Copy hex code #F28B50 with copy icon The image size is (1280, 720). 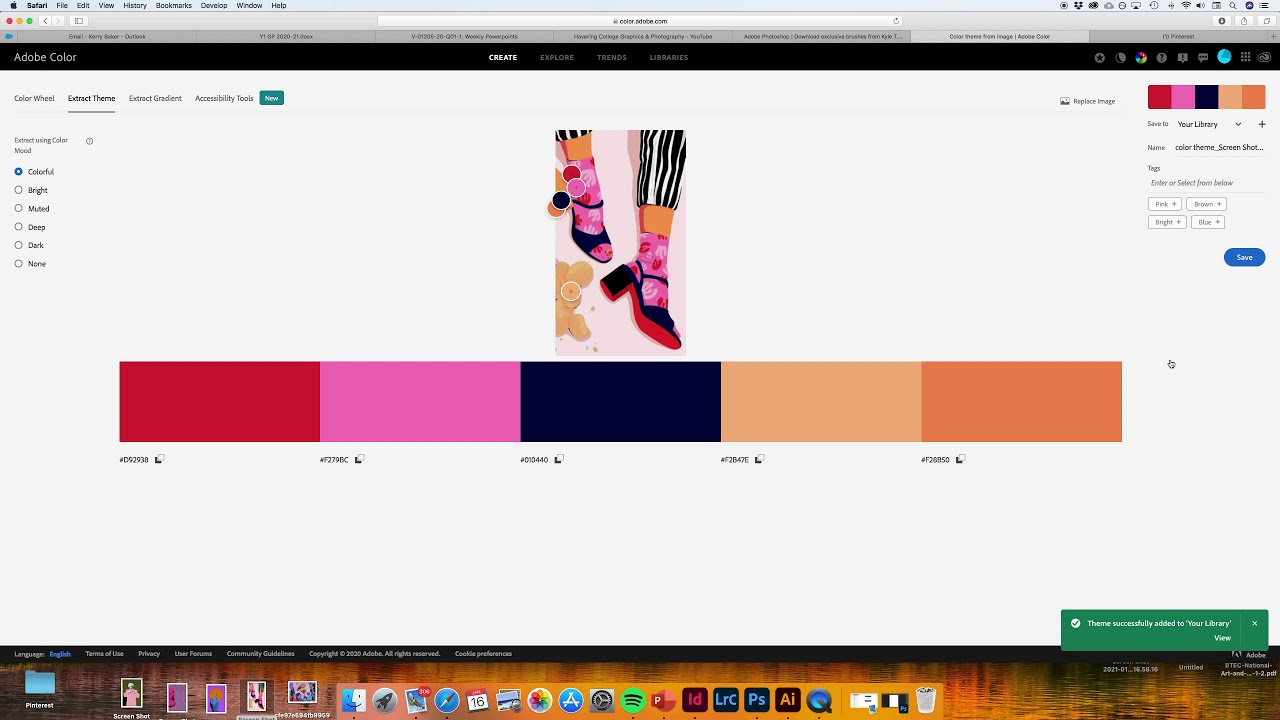tap(960, 460)
